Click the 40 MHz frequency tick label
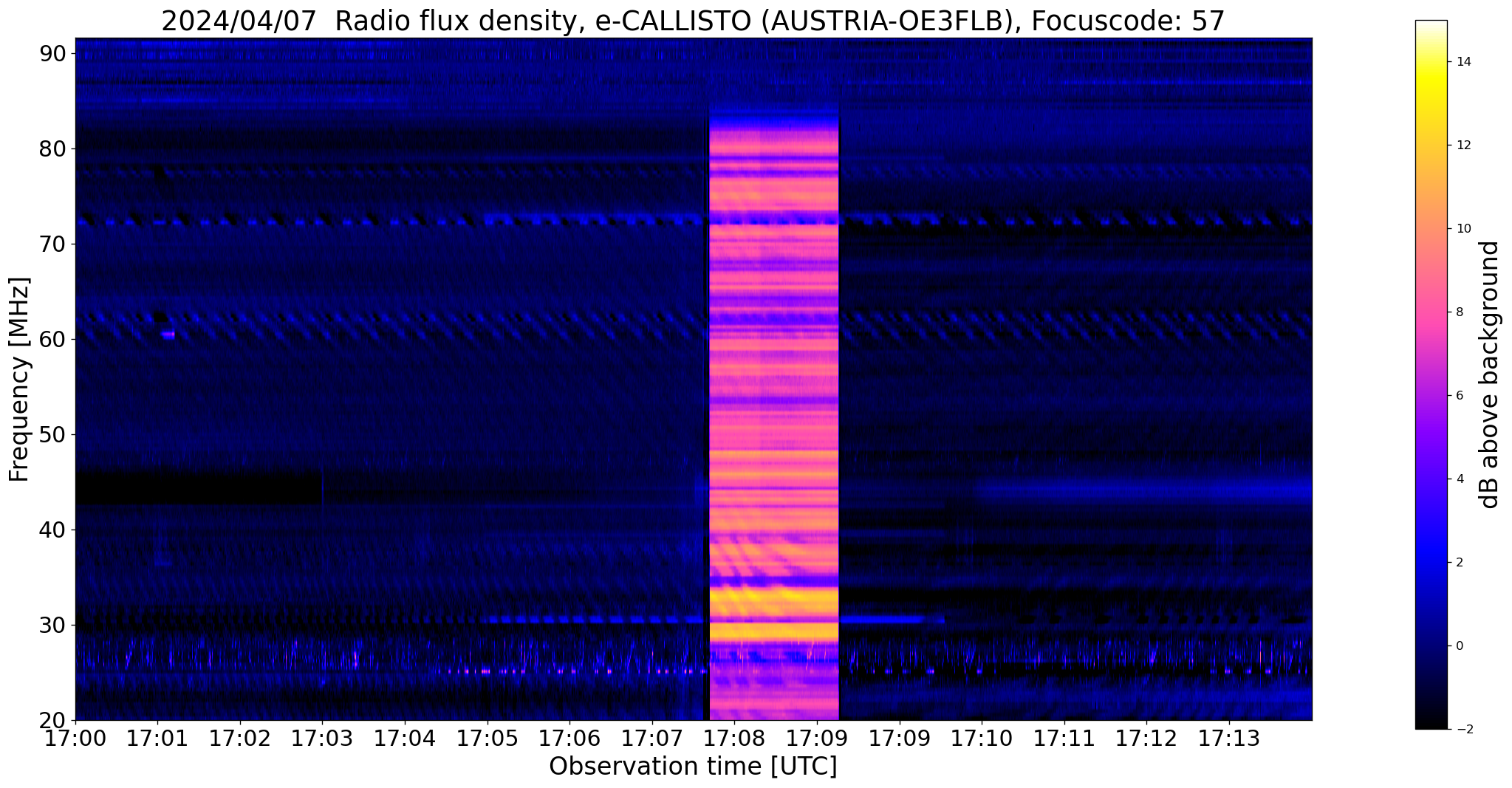This screenshot has width=1512, height=788. 55,530
